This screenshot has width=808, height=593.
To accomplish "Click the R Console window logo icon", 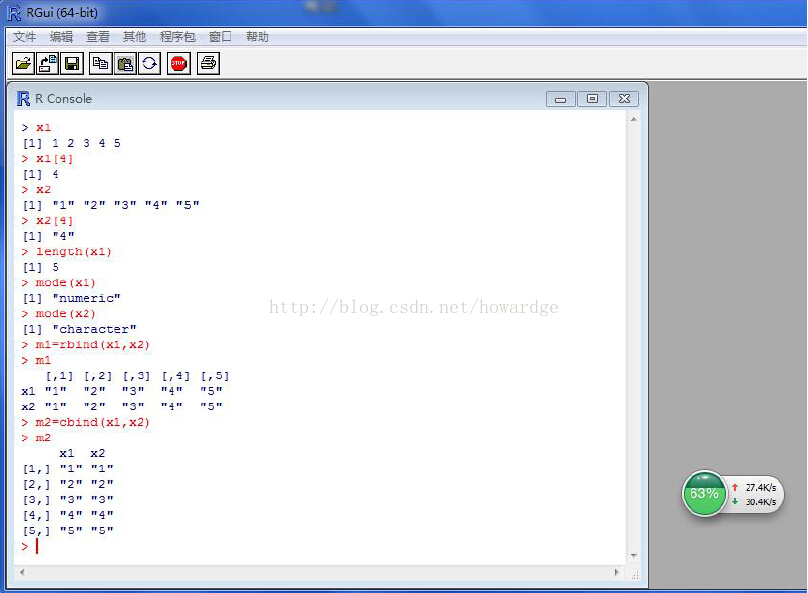I will (23, 98).
